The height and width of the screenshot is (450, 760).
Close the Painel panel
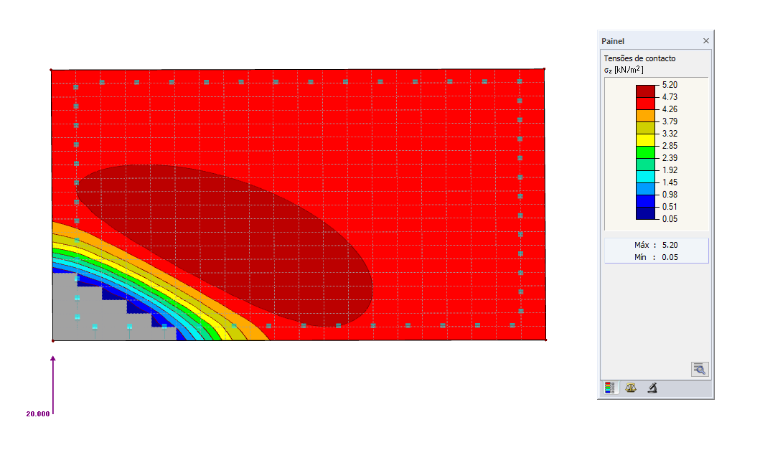(706, 41)
